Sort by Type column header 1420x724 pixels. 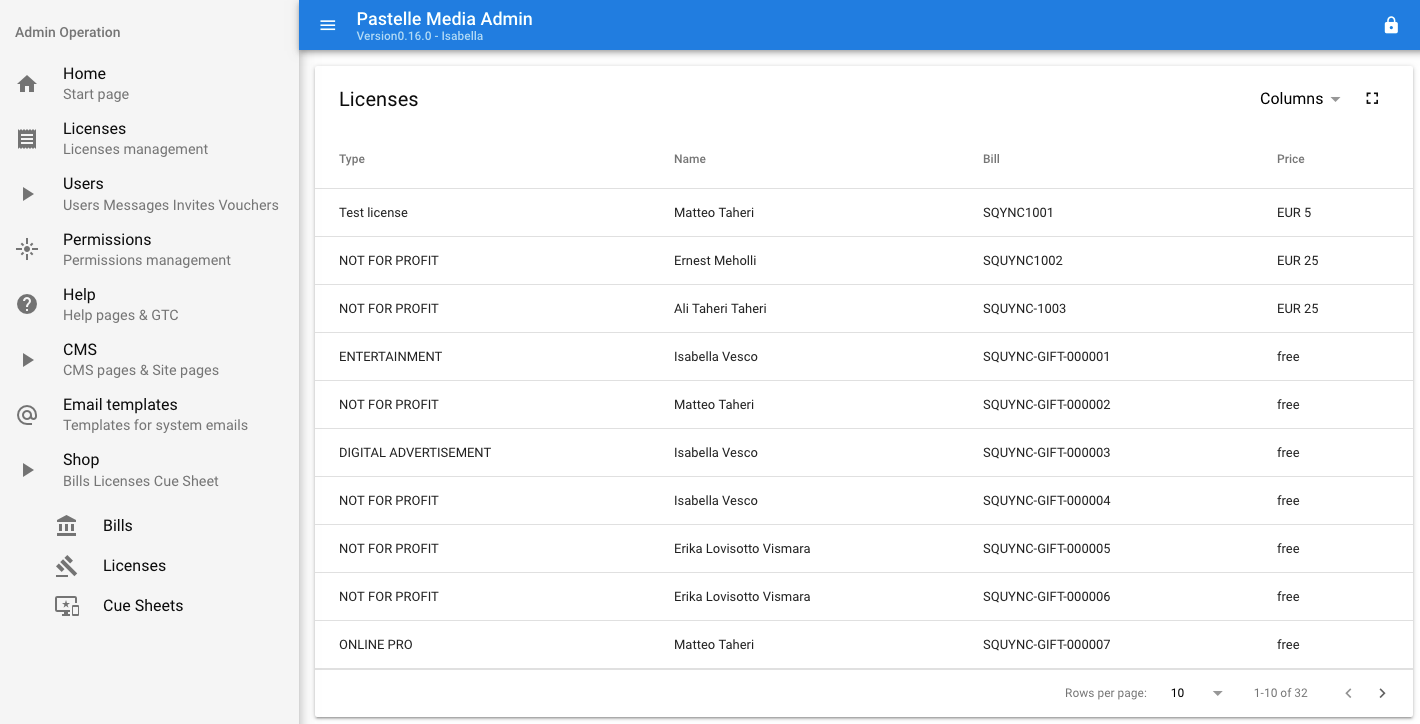coord(352,159)
